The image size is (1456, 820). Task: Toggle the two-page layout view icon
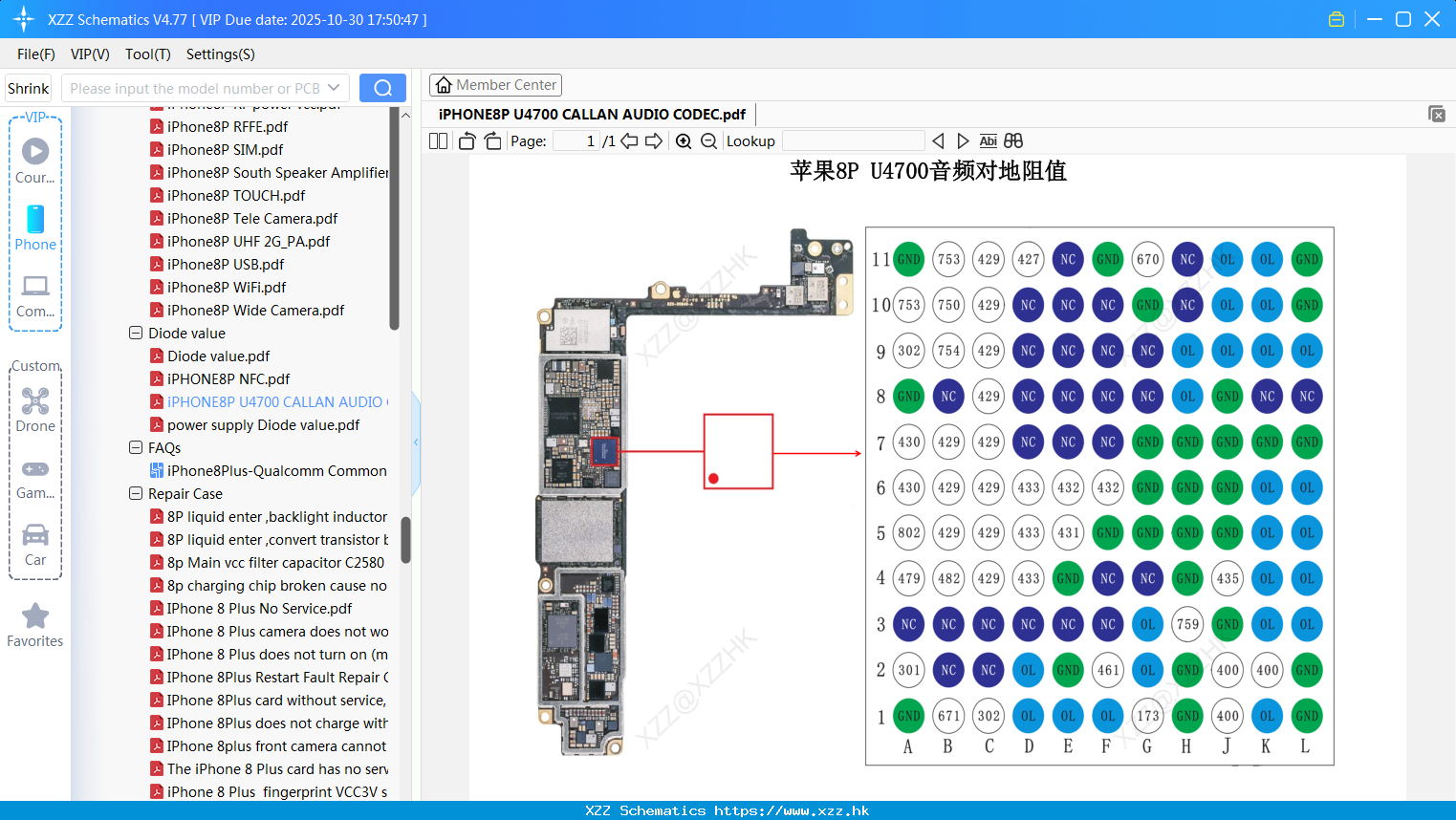pyautogui.click(x=438, y=141)
